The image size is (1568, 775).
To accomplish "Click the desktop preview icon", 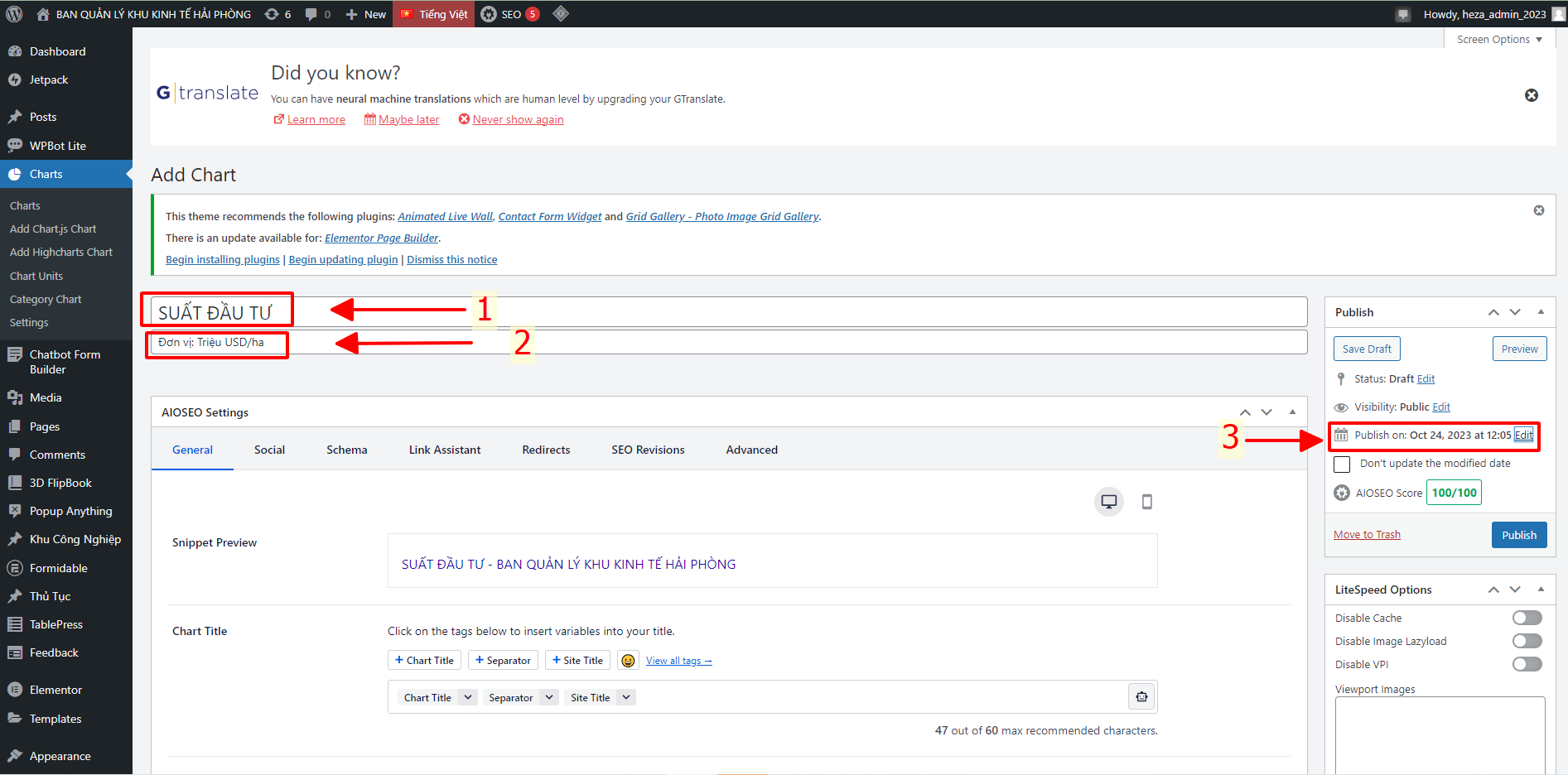I will click(1108, 502).
